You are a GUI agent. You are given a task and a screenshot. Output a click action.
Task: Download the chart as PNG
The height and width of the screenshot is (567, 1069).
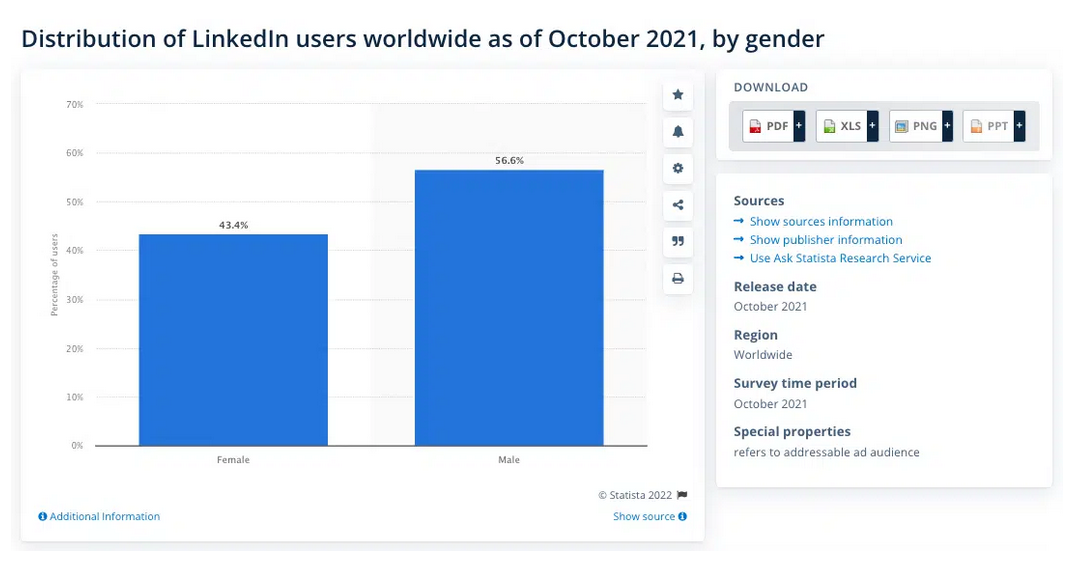click(x=915, y=126)
